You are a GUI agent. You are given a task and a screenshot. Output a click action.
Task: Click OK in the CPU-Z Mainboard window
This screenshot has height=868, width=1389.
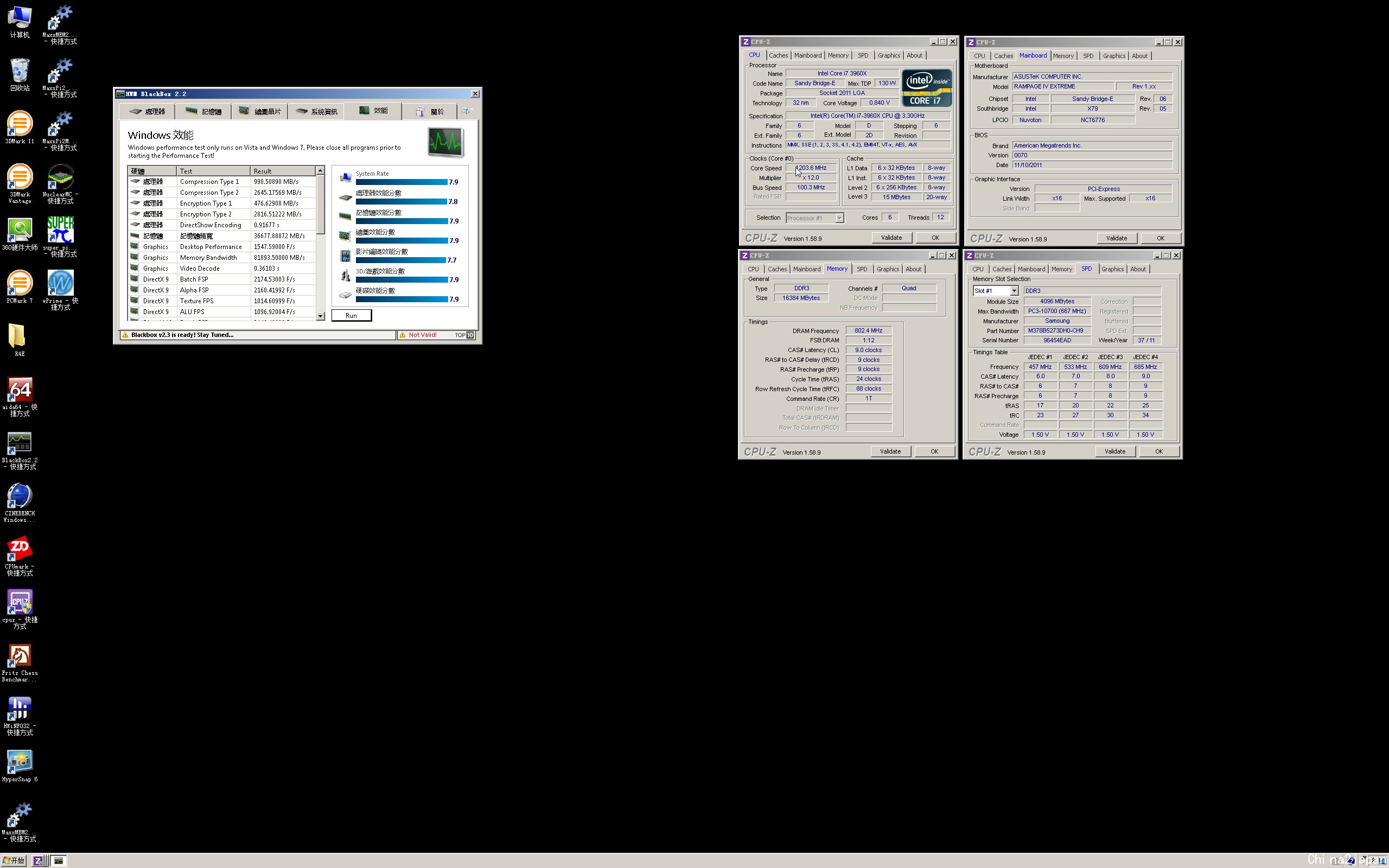coord(1160,238)
